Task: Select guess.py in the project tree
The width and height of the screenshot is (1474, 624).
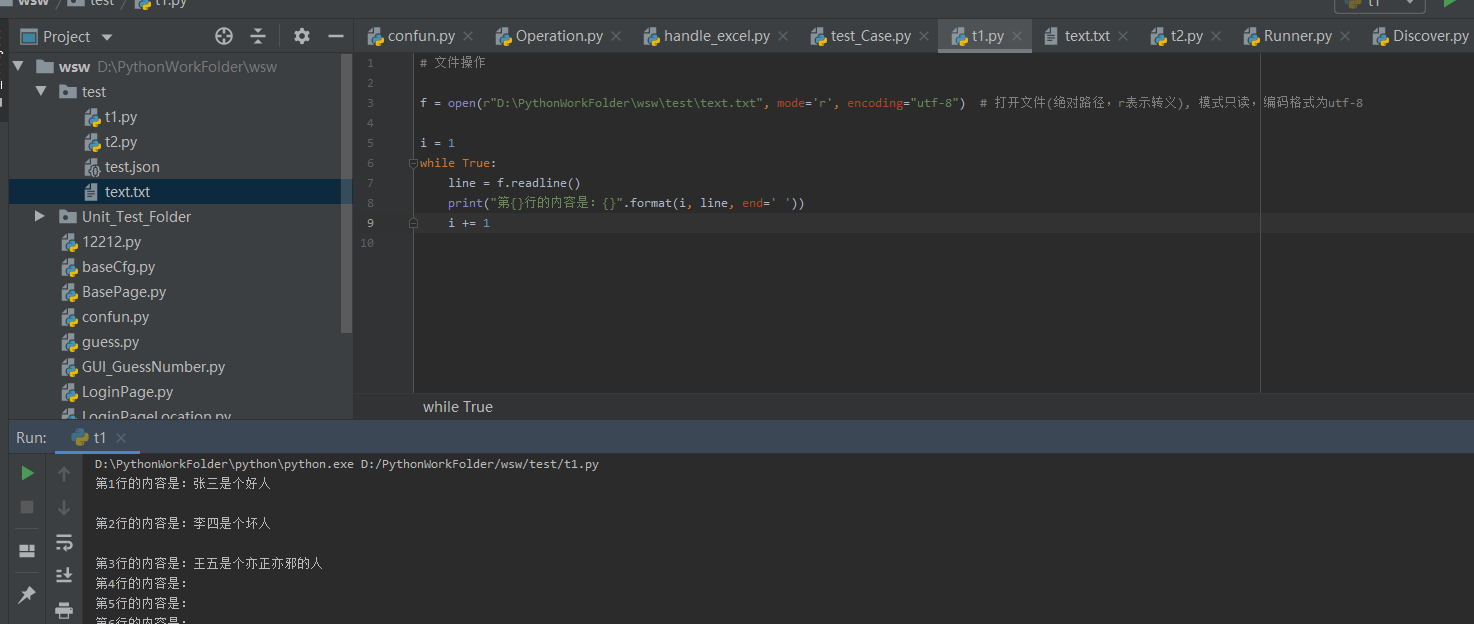Action: (111, 342)
